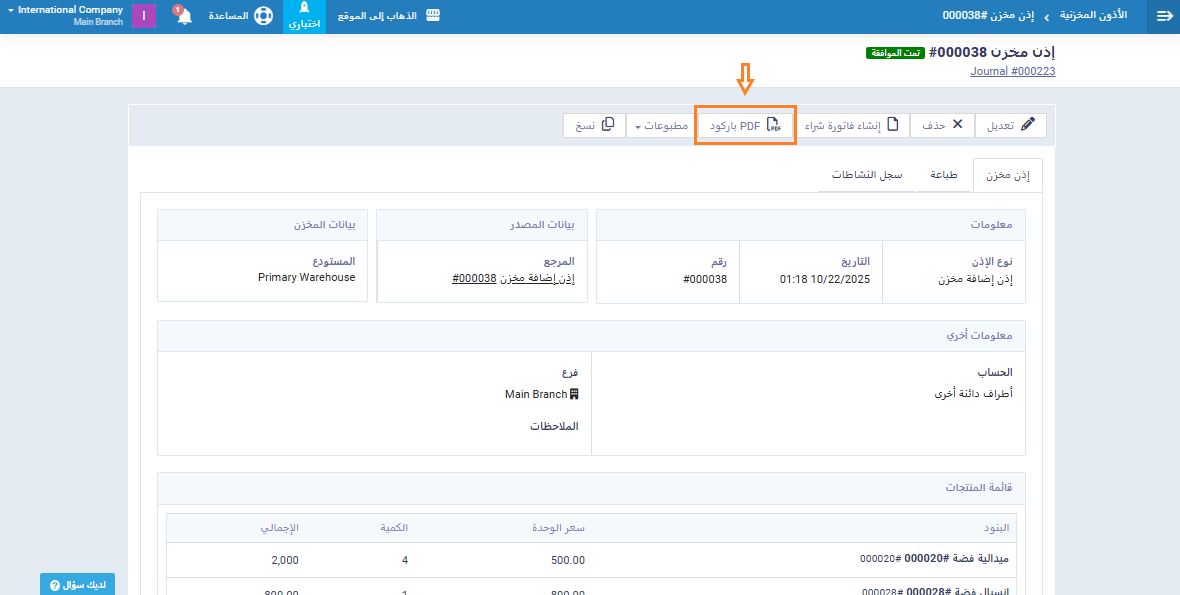Open the Journal #000223 link

pos(1012,71)
